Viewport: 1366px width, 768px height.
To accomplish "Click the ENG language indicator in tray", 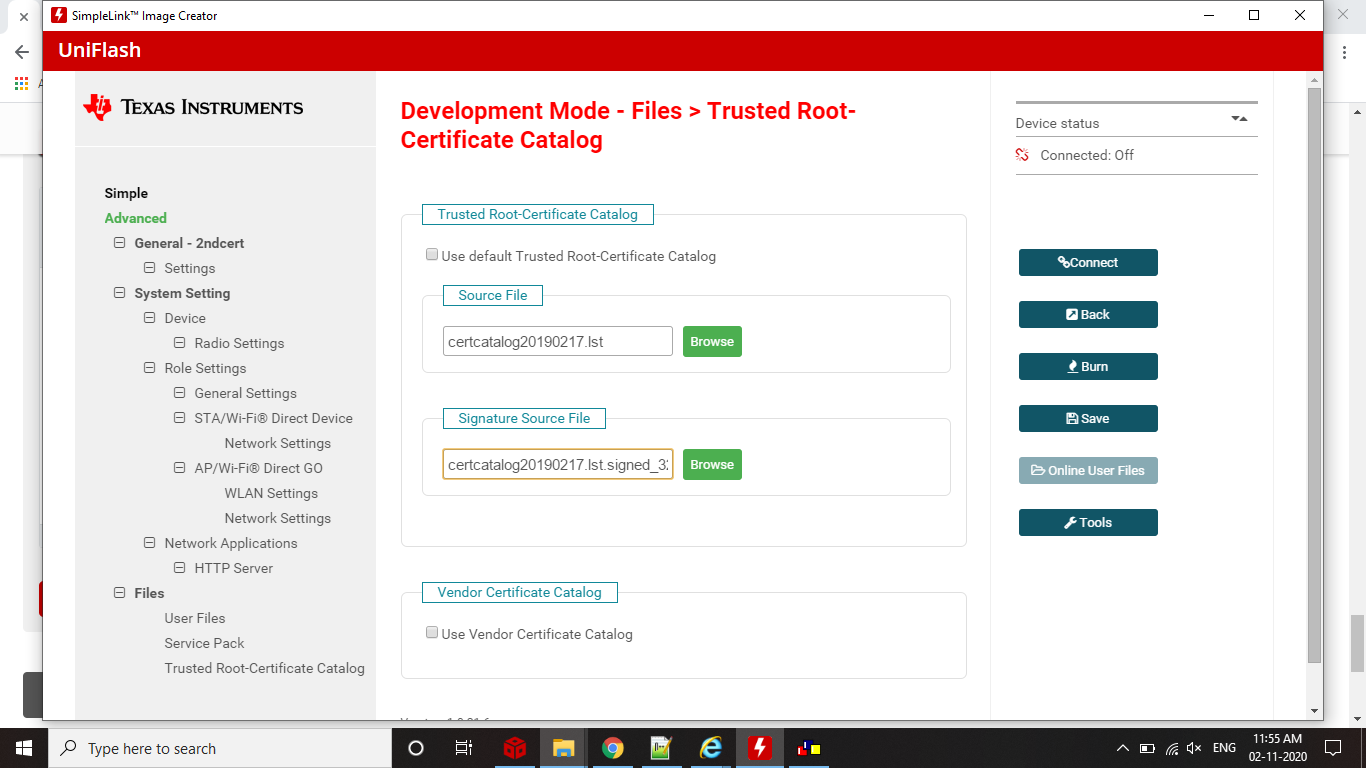I will click(x=1224, y=748).
